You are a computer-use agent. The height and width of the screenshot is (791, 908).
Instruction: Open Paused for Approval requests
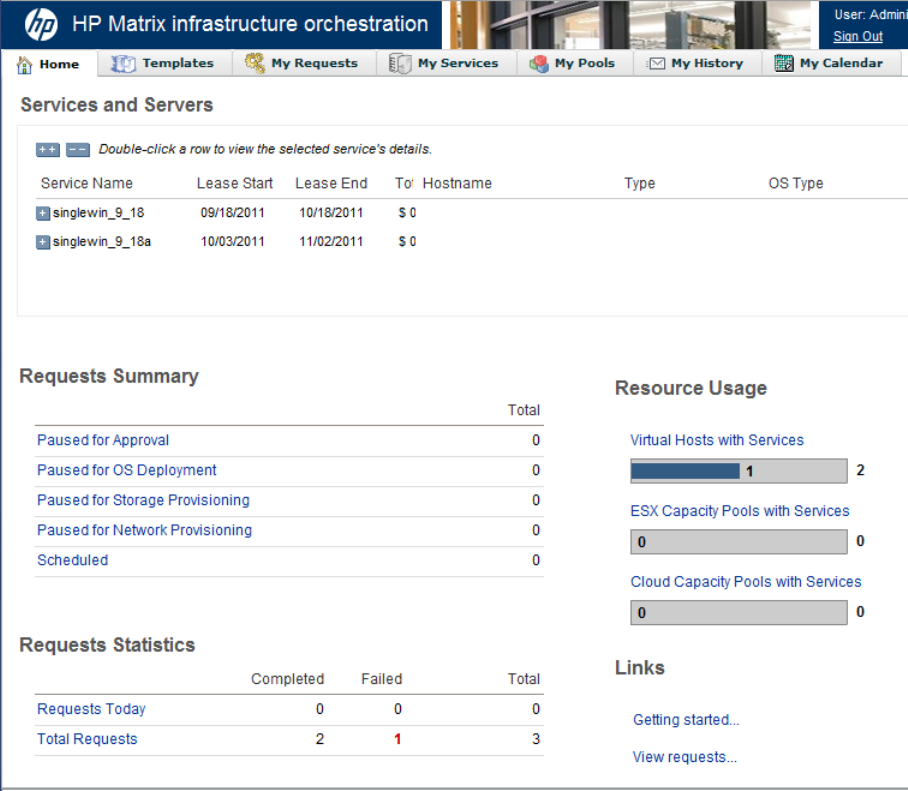coord(103,440)
